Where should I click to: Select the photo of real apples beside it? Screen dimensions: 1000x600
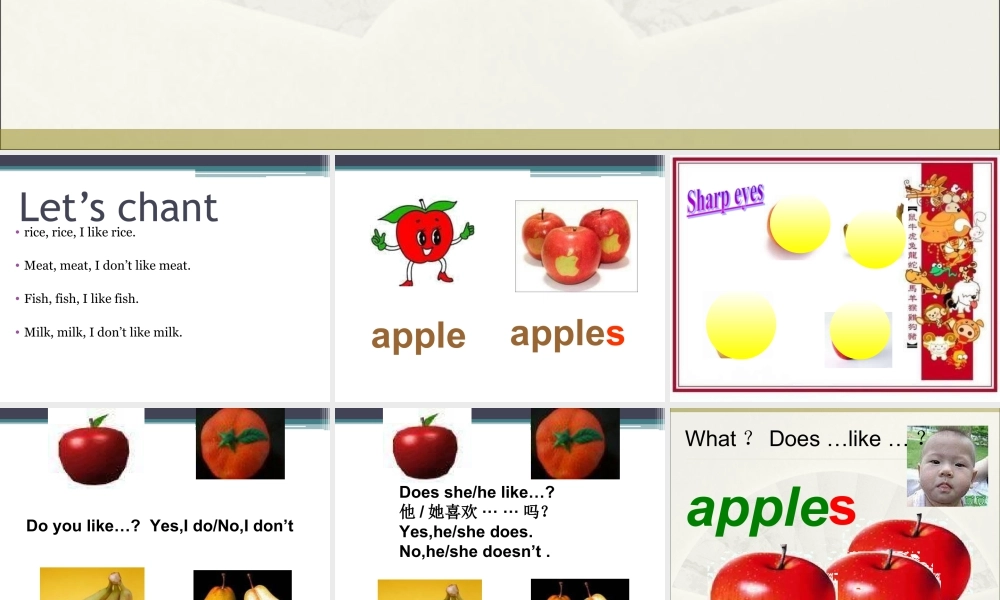(576, 245)
